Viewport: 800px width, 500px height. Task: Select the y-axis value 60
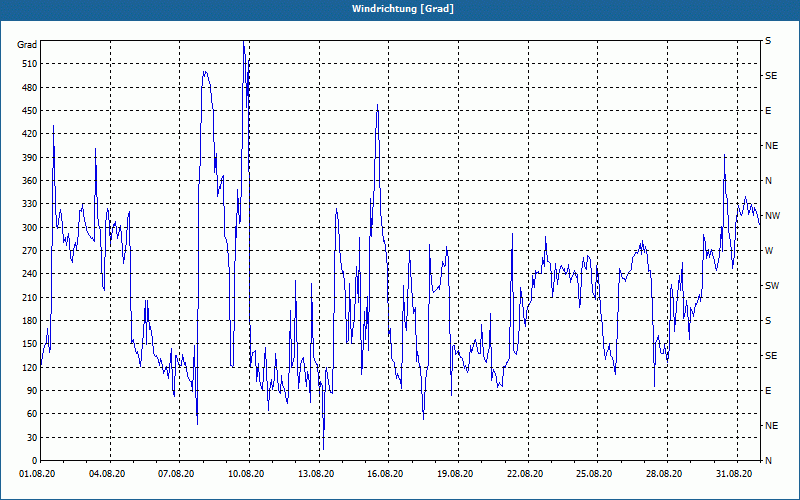pos(32,413)
